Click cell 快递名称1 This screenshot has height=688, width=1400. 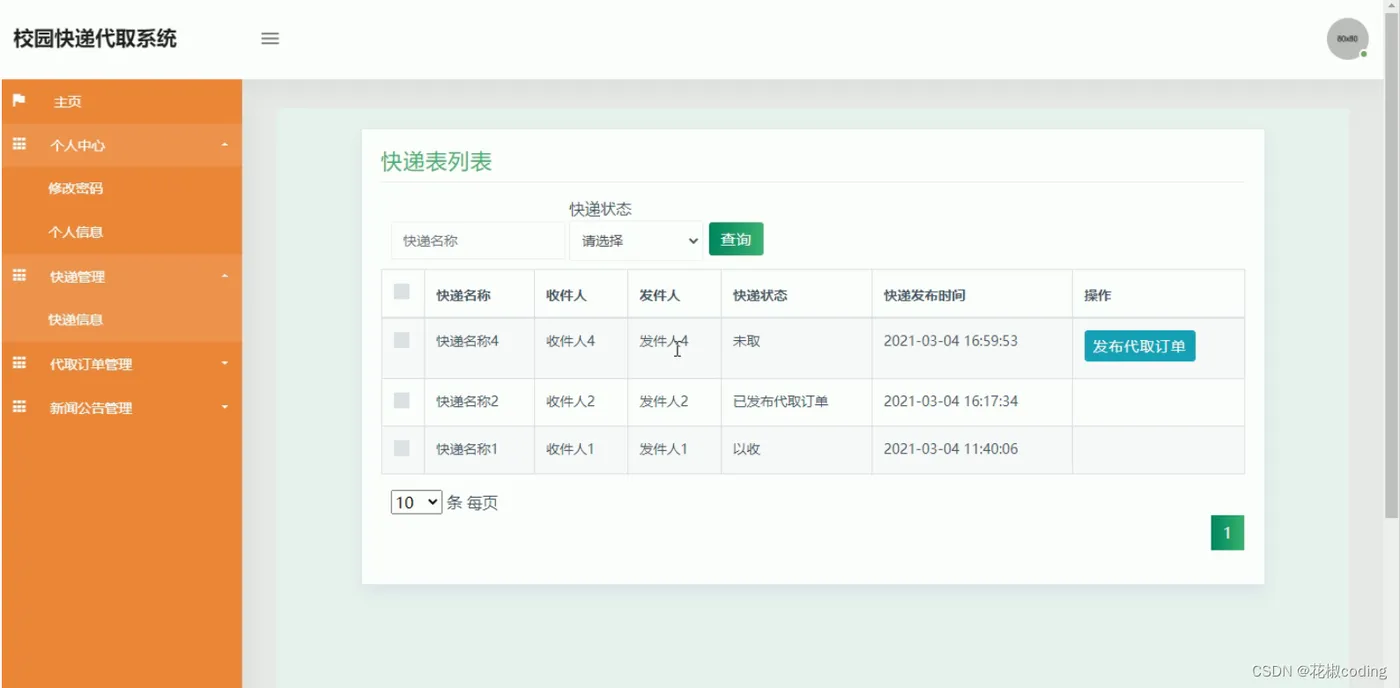[467, 449]
